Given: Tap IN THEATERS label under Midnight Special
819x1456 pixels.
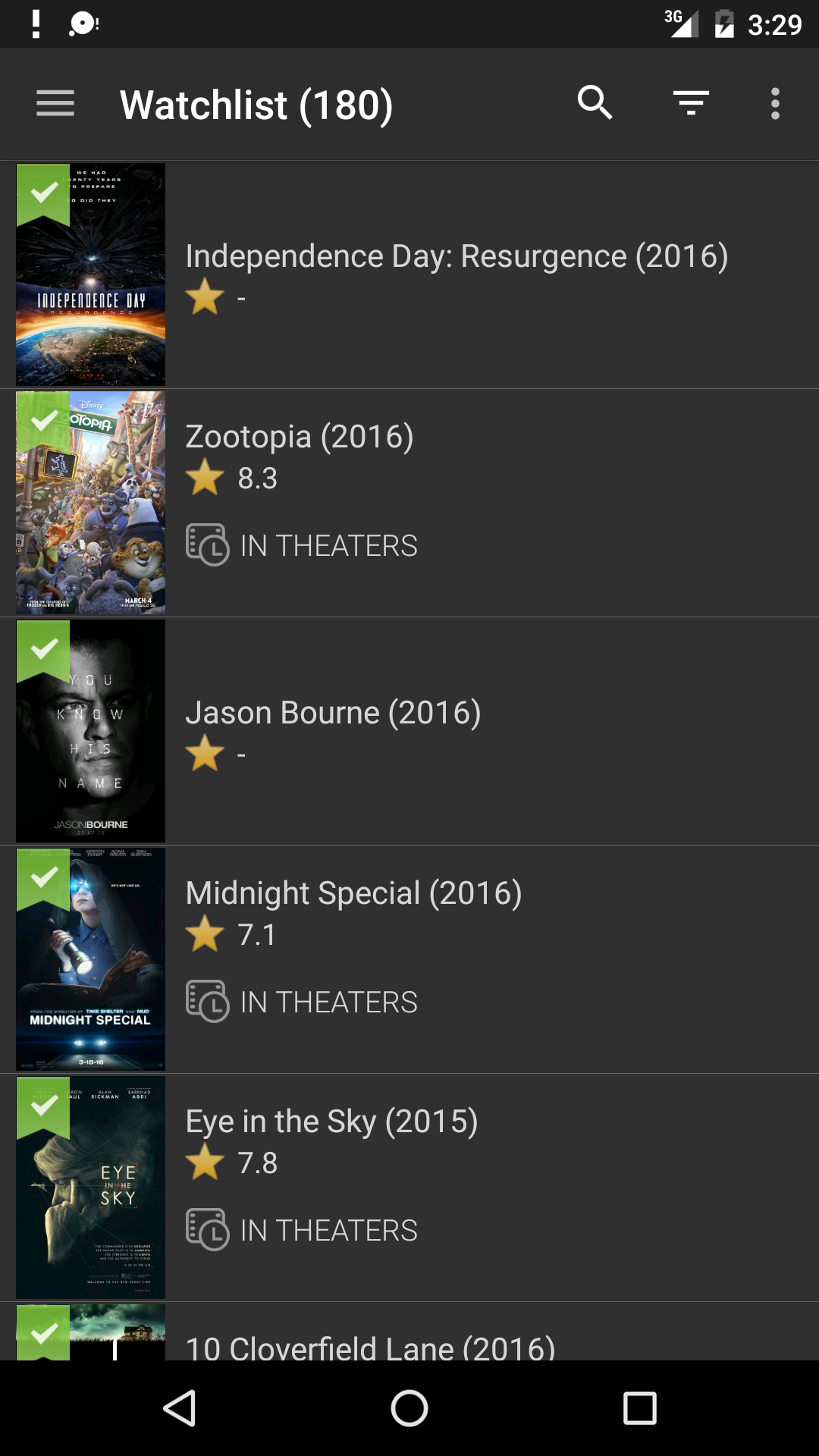Looking at the screenshot, I should coord(328,1002).
